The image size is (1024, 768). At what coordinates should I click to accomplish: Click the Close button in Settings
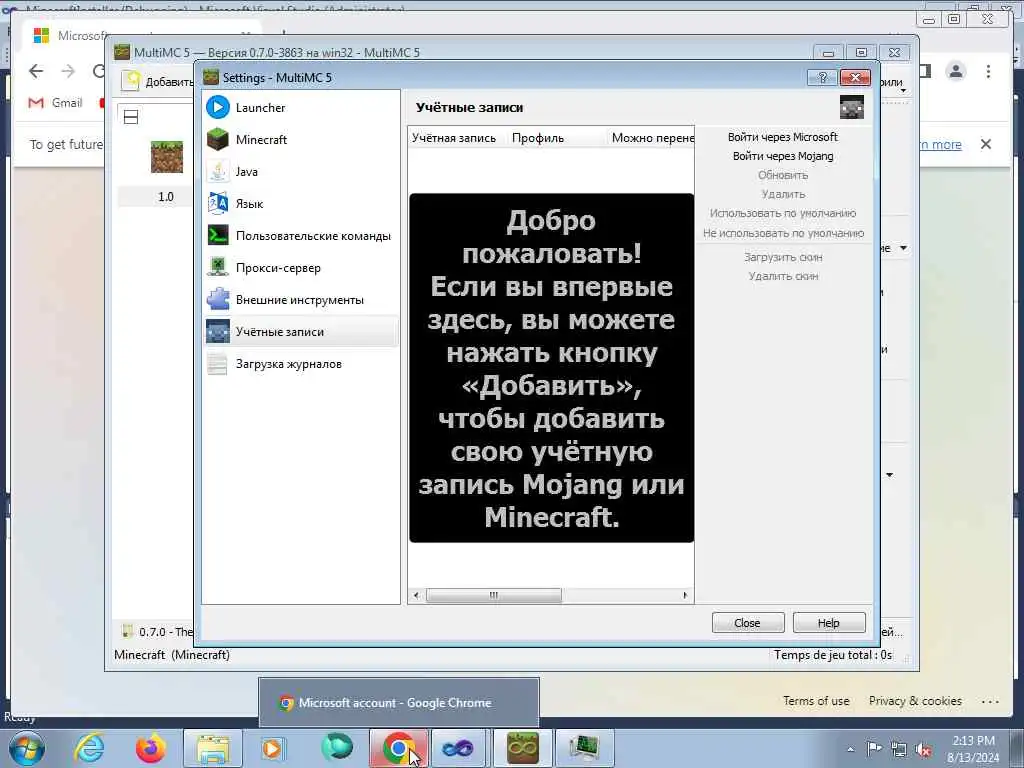pyautogui.click(x=748, y=622)
